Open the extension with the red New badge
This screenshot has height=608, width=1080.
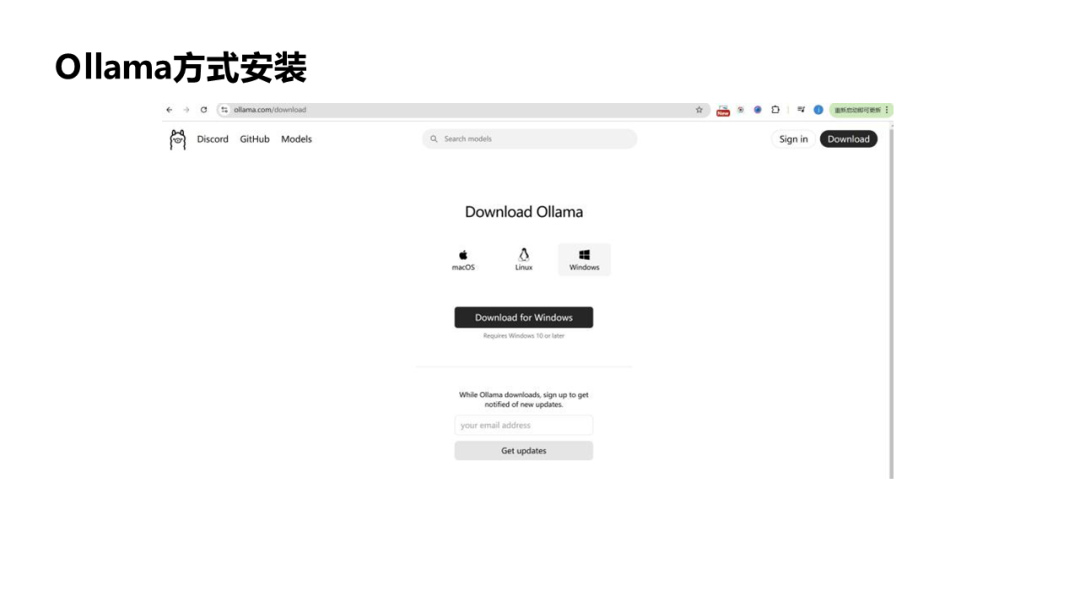point(723,110)
